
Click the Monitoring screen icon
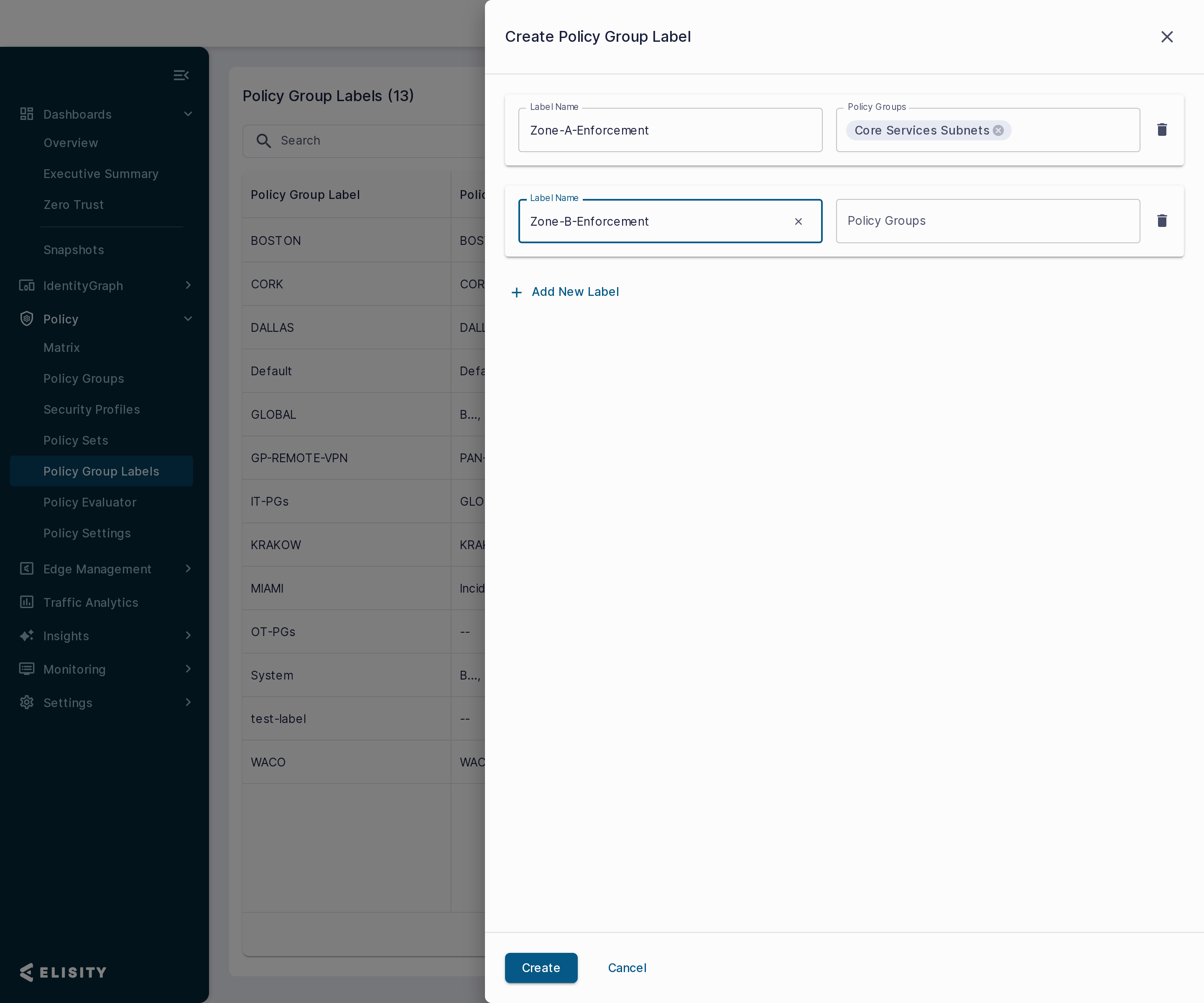click(26, 669)
